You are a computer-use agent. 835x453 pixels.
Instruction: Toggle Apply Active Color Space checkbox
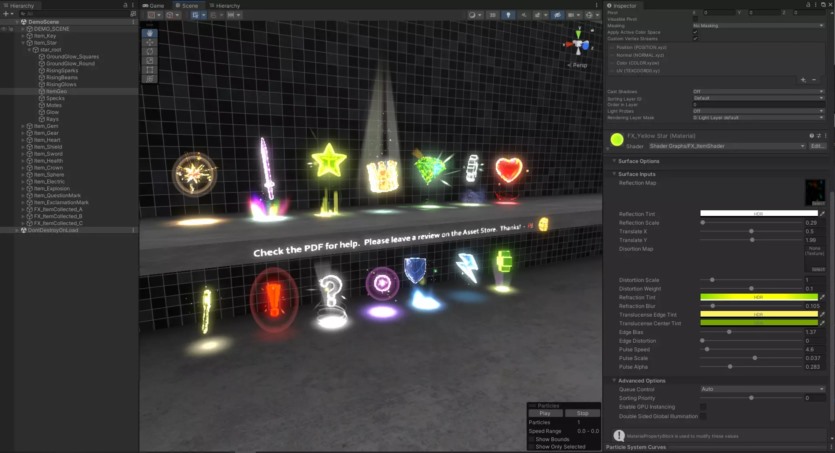(x=695, y=32)
